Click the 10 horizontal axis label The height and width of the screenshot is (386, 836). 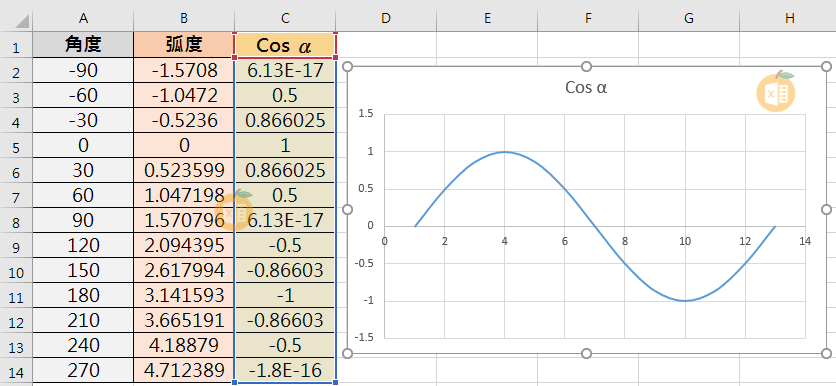pyautogui.click(x=685, y=241)
